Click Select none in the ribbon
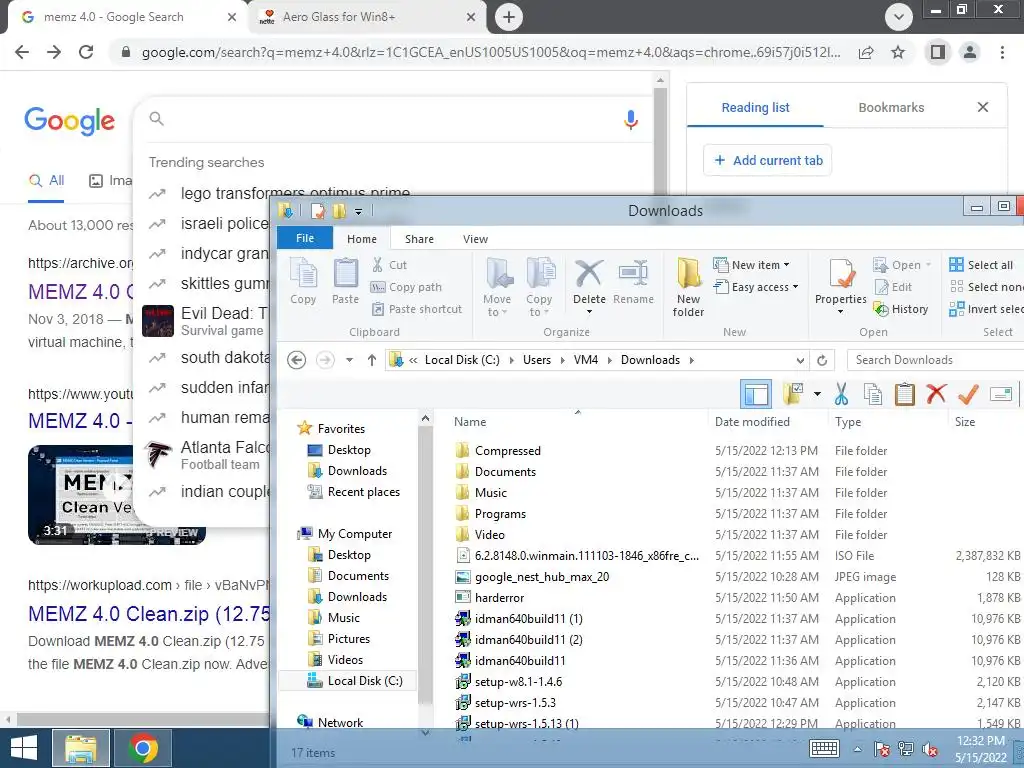Image resolution: width=1024 pixels, height=768 pixels. [x=987, y=287]
